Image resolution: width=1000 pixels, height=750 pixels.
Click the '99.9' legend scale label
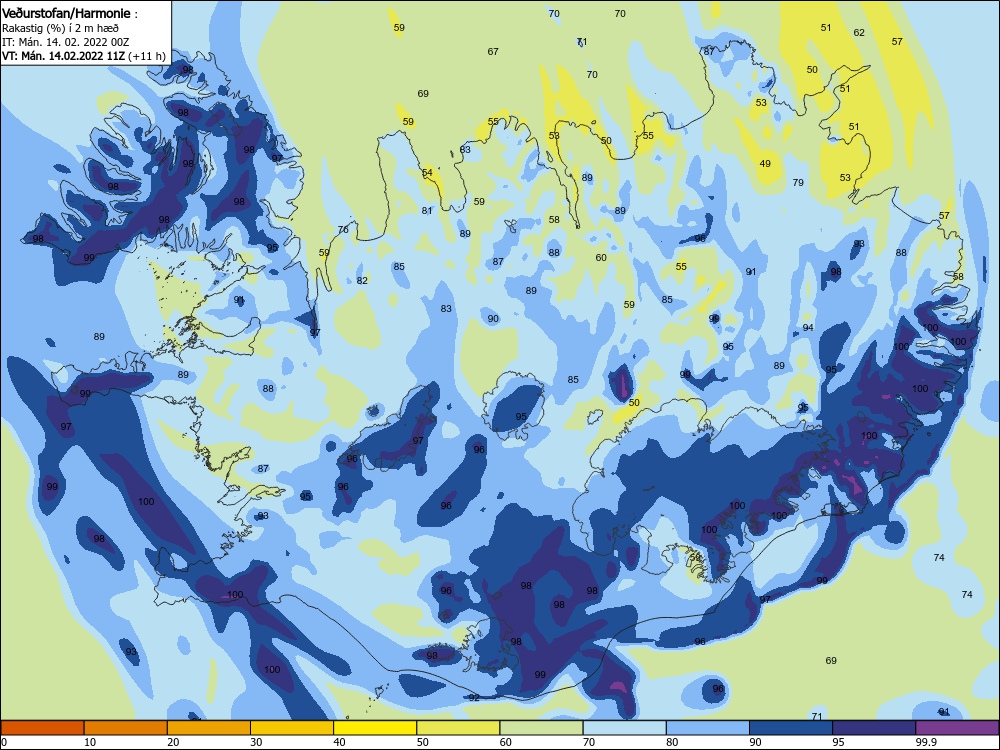tap(925, 742)
